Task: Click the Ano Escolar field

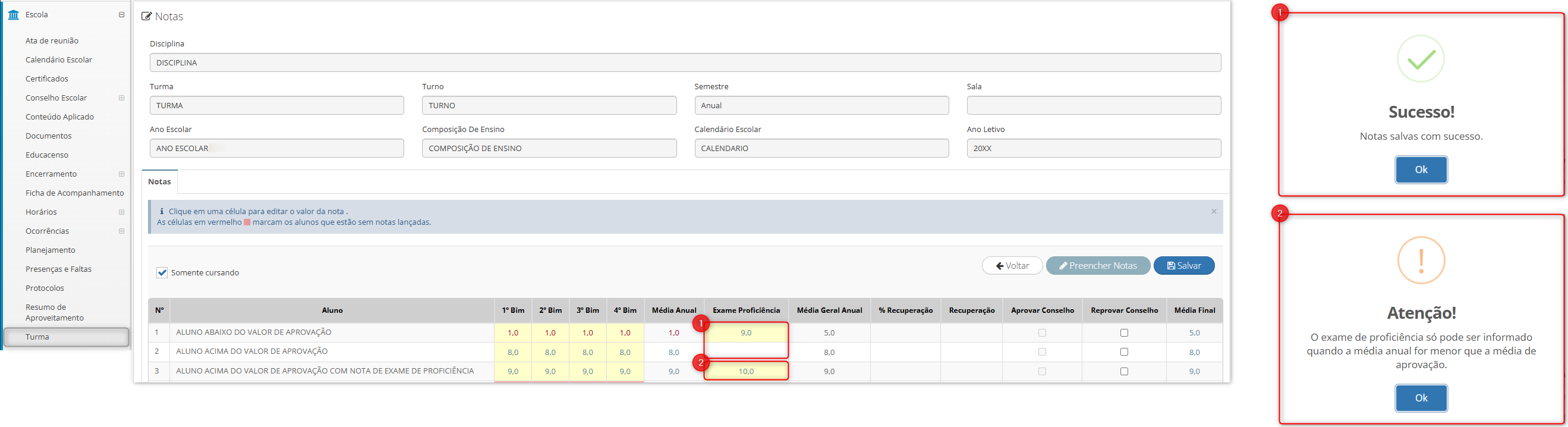Action: pos(277,148)
